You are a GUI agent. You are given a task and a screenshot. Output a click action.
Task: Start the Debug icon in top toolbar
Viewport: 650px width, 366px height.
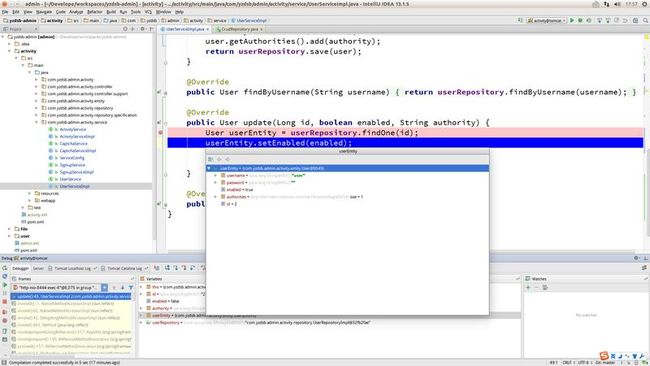[x=580, y=20]
